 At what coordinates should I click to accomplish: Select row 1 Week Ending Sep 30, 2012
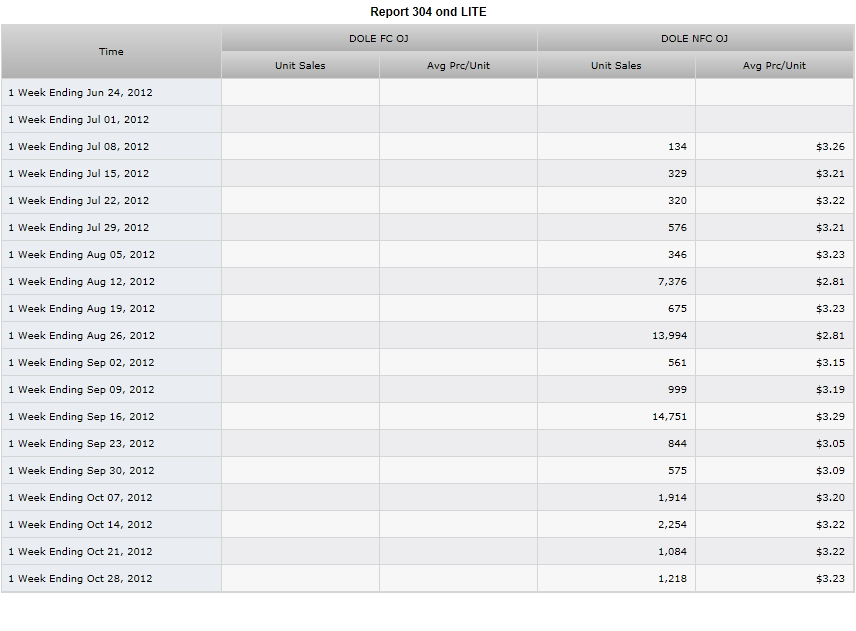click(x=427, y=471)
